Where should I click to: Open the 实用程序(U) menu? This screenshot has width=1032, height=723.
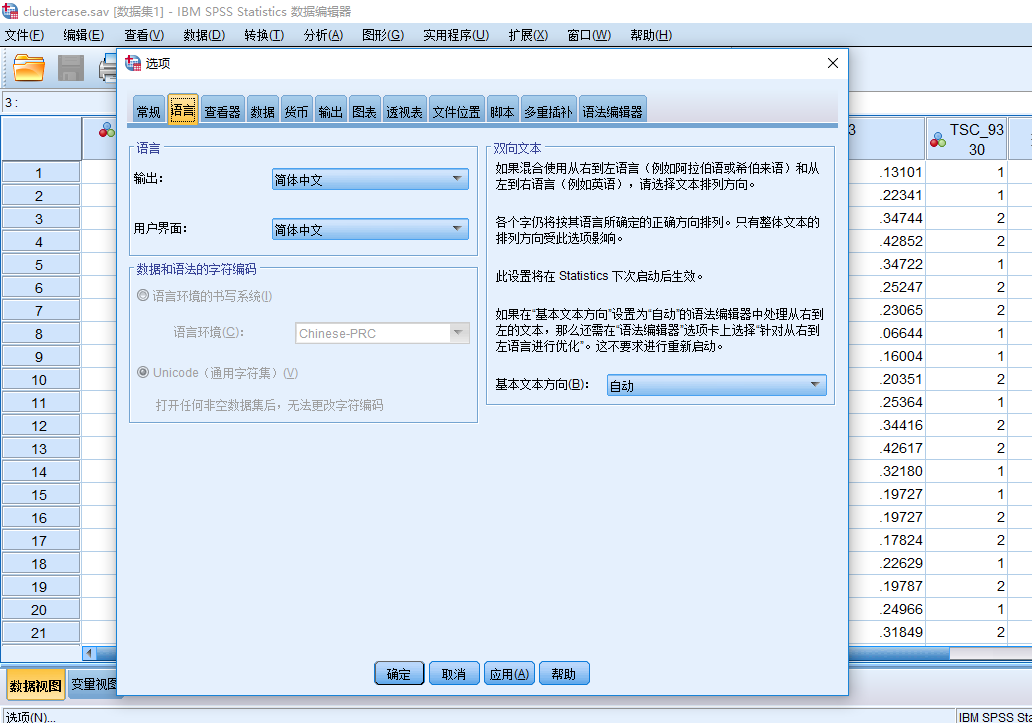pyautogui.click(x=456, y=35)
